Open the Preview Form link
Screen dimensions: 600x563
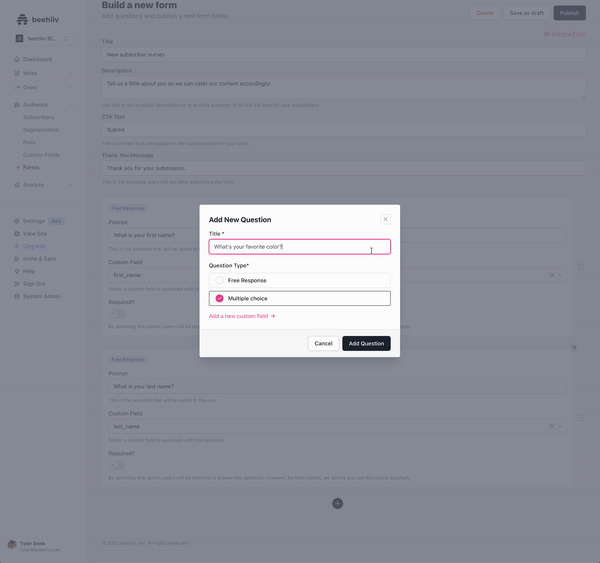point(568,34)
